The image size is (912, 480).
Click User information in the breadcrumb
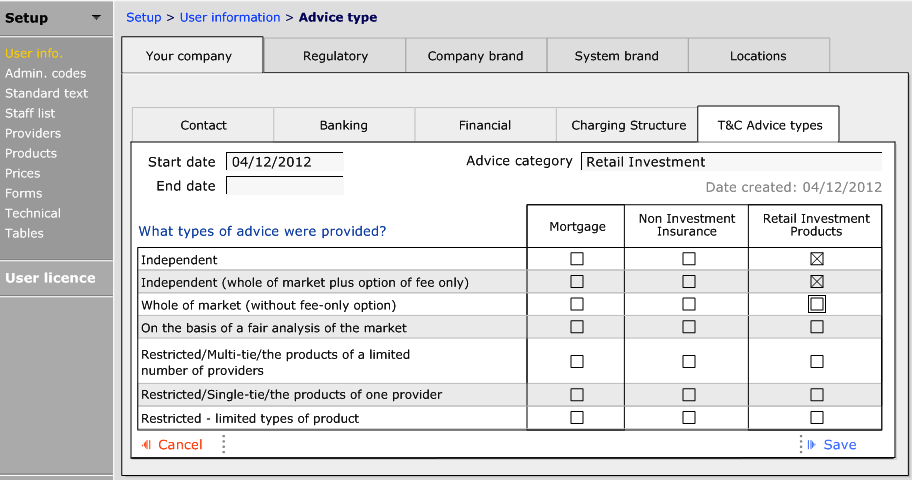coord(230,17)
